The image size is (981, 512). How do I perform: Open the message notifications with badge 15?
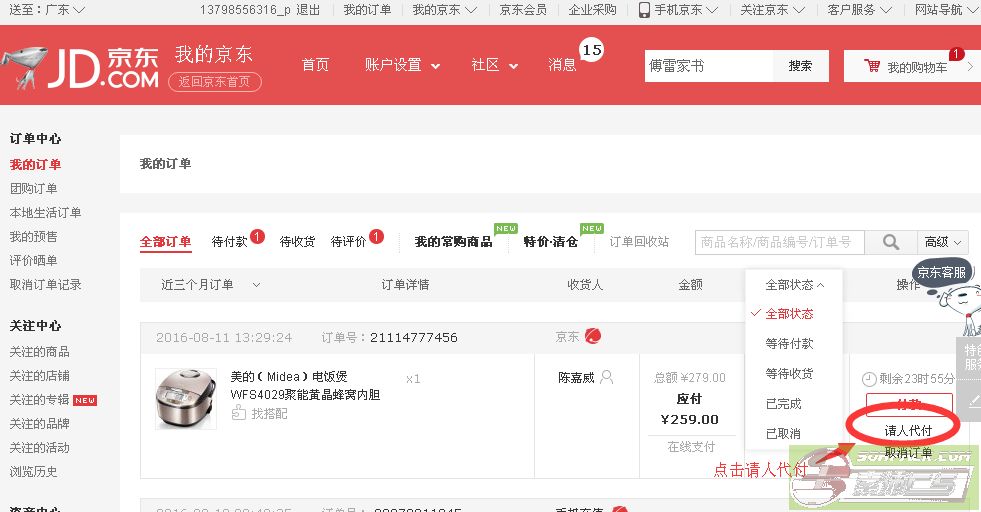[x=563, y=65]
